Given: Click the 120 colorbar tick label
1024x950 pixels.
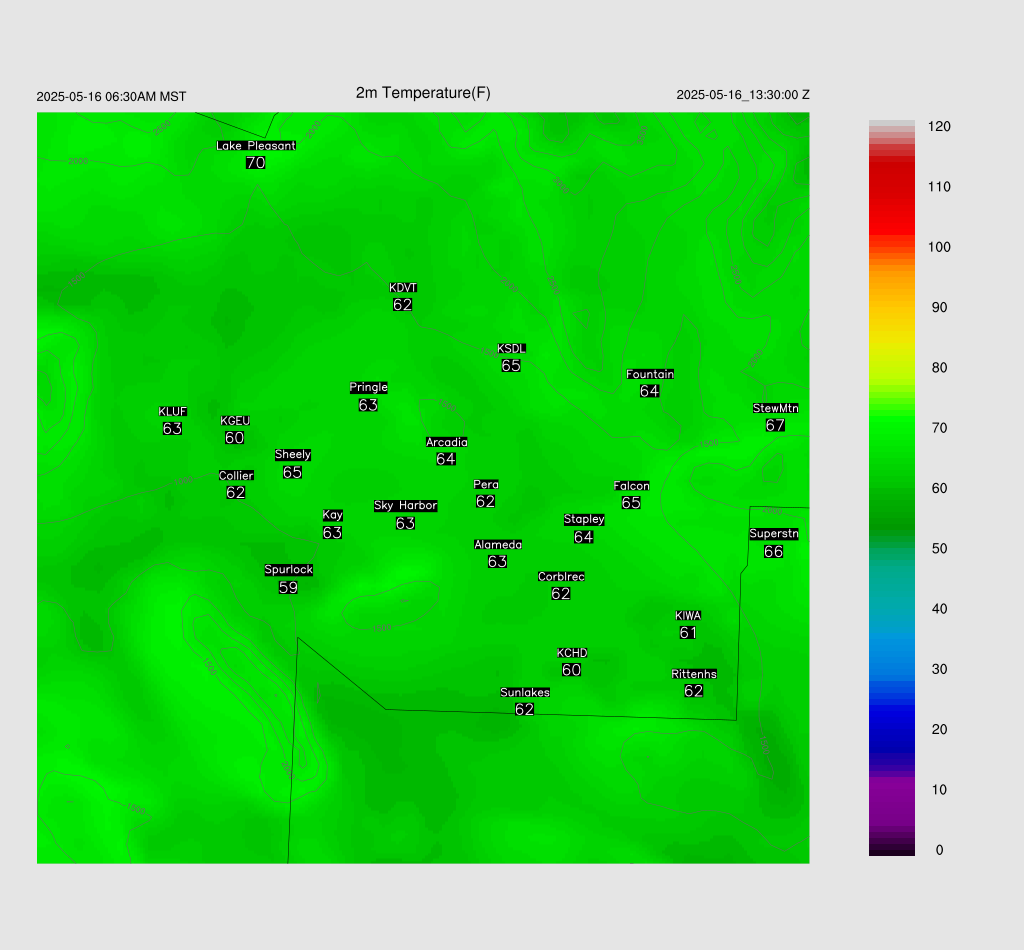Looking at the screenshot, I should click(x=939, y=127).
